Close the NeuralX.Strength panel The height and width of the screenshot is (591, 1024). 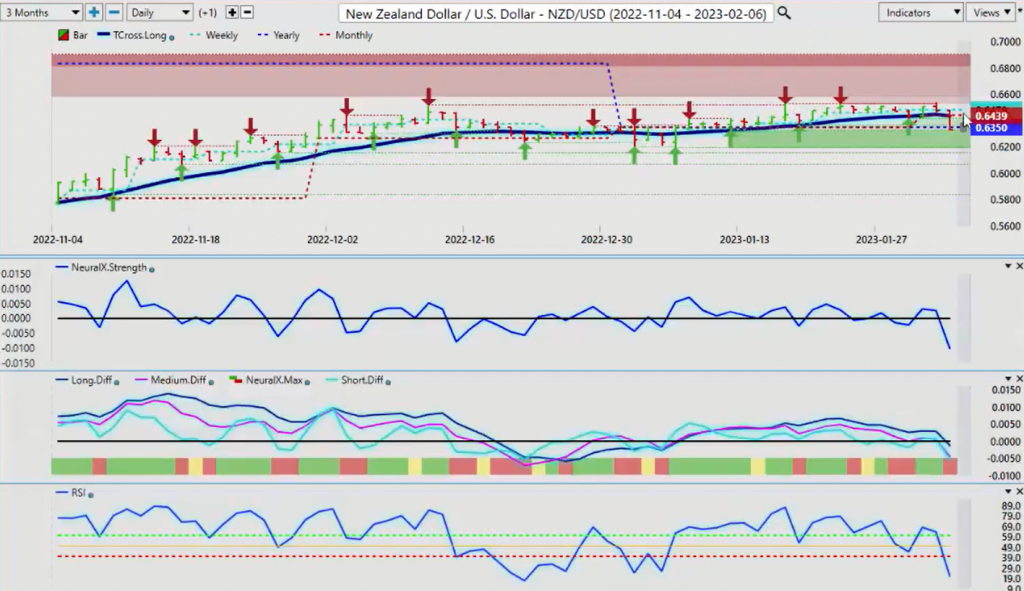[x=1019, y=266]
